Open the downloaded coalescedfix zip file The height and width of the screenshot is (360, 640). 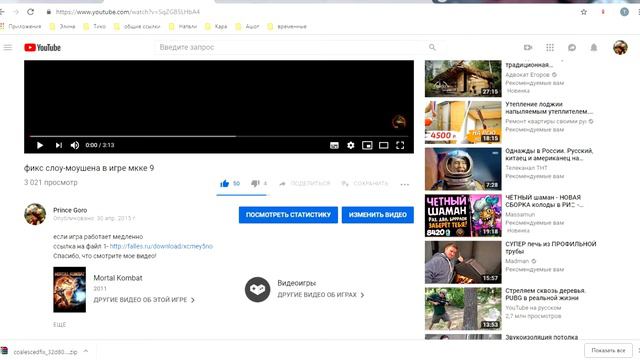(40, 351)
